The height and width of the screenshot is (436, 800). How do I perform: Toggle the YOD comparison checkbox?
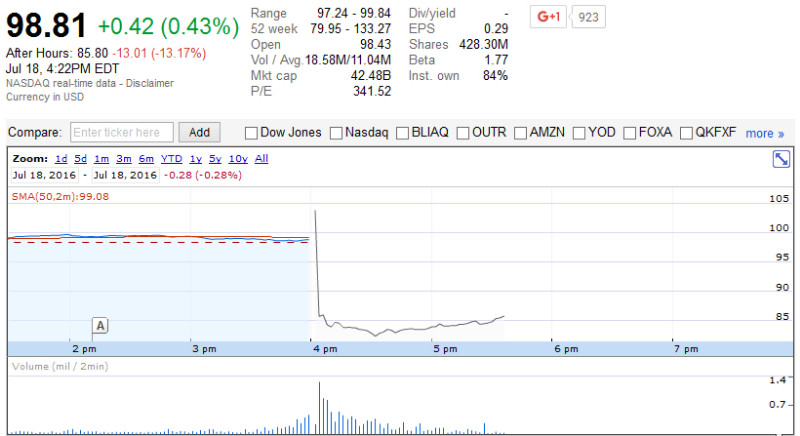pos(579,133)
